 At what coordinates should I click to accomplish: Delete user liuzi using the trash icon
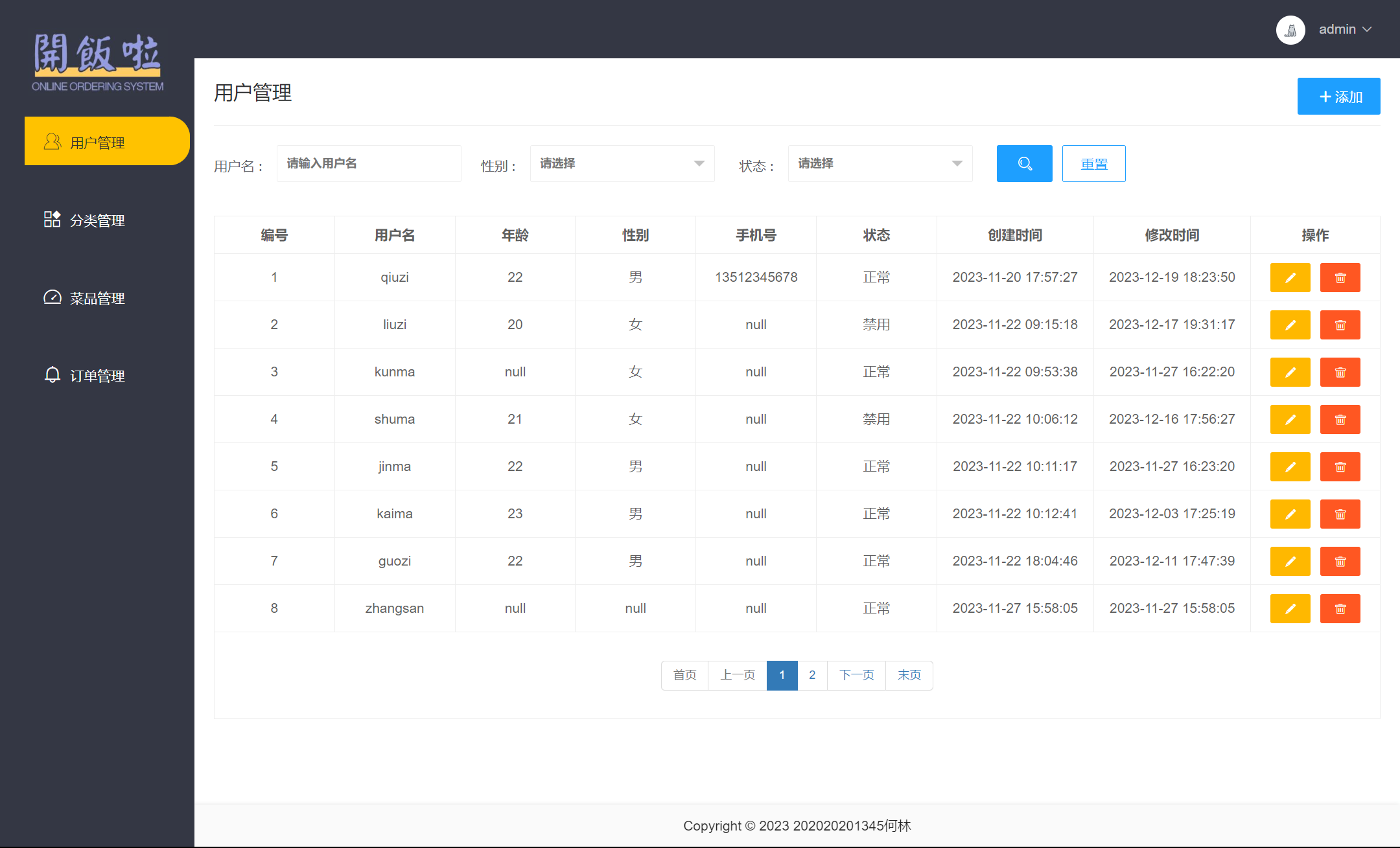coord(1340,325)
